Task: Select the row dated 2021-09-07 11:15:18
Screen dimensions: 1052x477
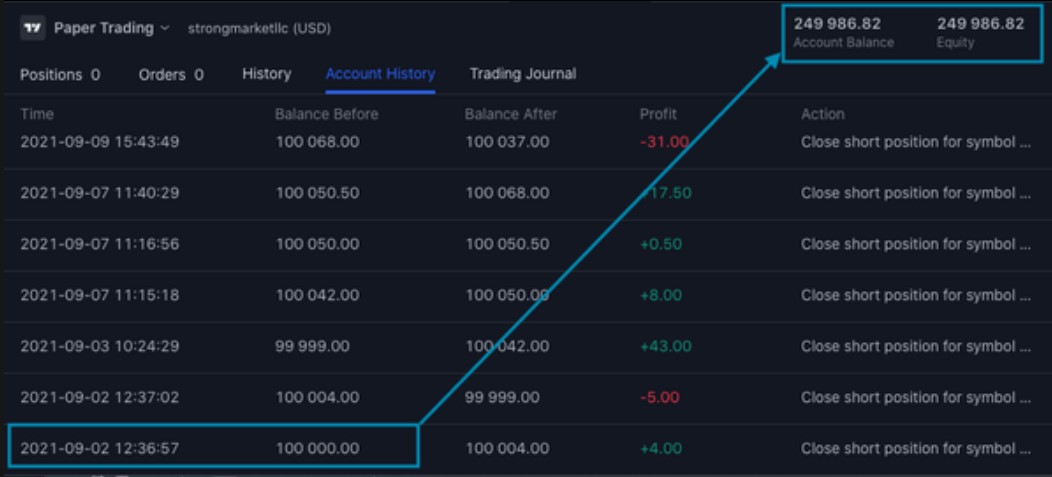Action: click(526, 295)
